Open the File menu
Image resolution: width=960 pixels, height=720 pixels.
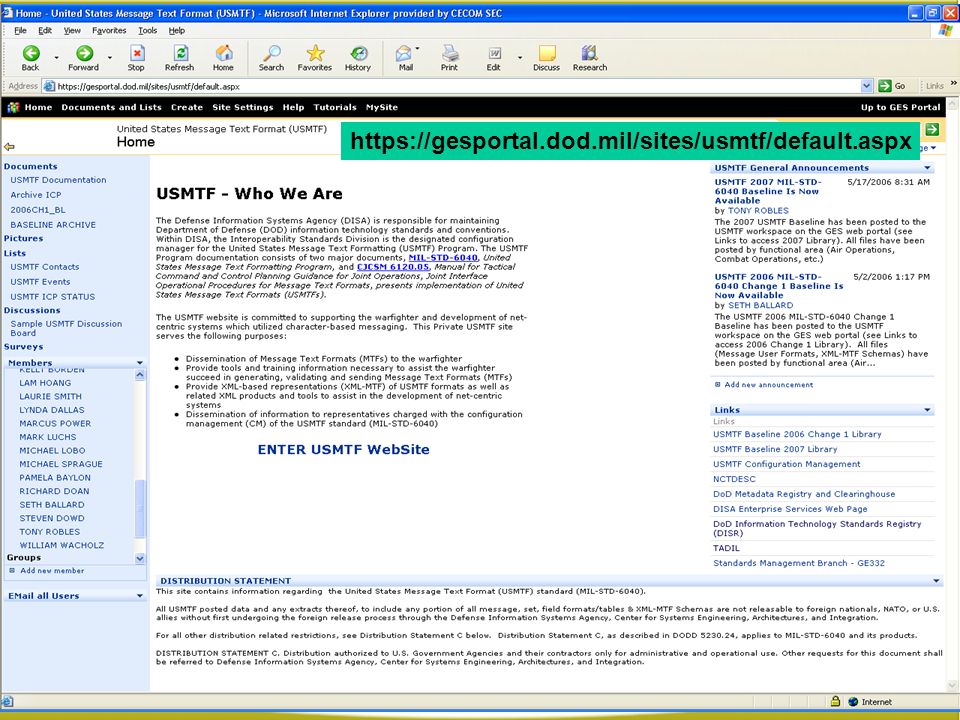20,30
